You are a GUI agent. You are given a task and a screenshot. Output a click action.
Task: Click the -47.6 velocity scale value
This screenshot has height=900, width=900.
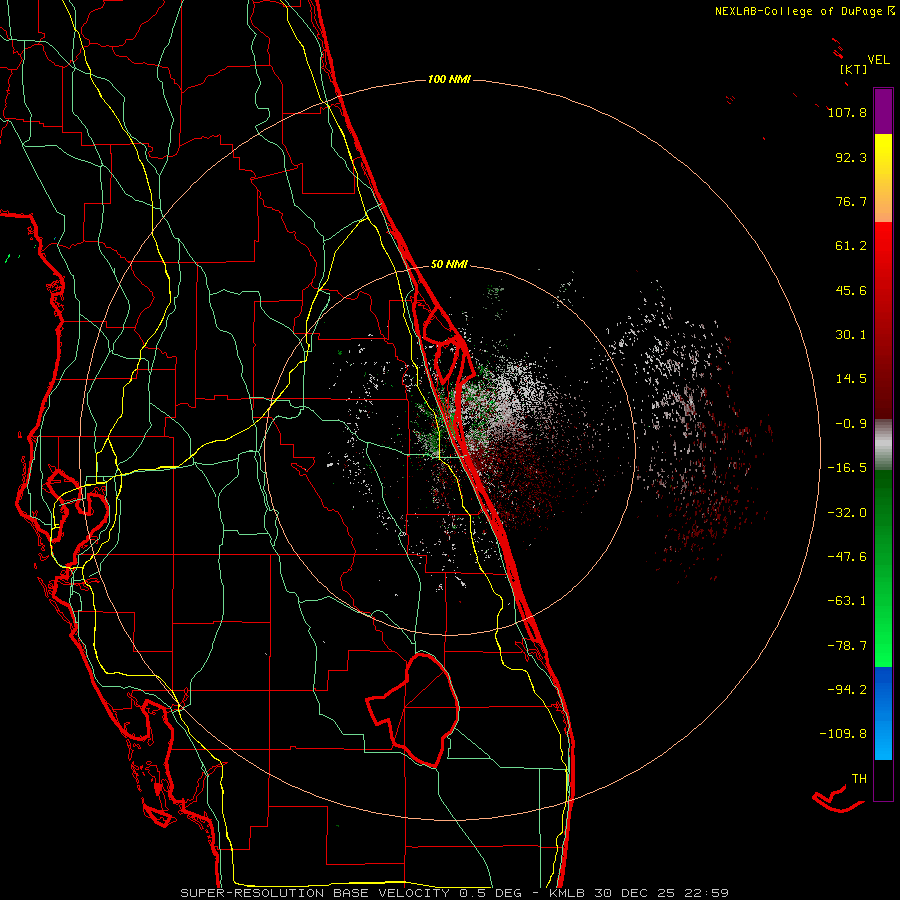click(847, 557)
